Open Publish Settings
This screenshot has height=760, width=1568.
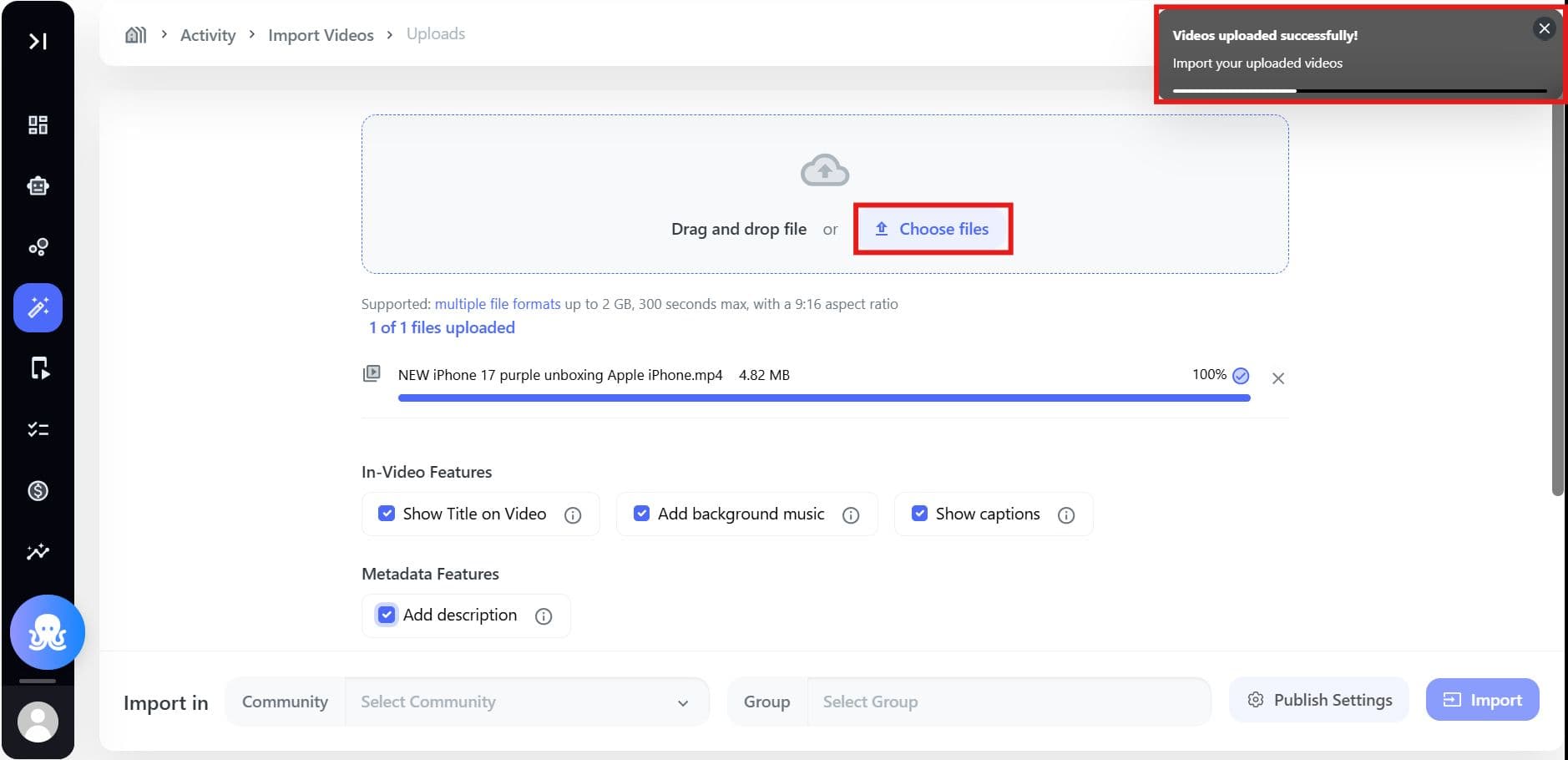[1319, 700]
